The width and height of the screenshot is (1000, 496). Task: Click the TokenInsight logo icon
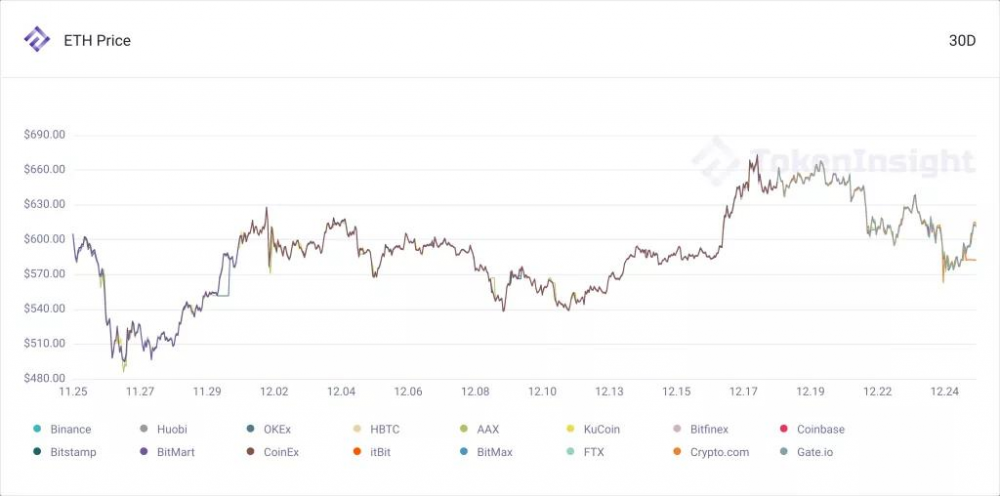(x=37, y=40)
